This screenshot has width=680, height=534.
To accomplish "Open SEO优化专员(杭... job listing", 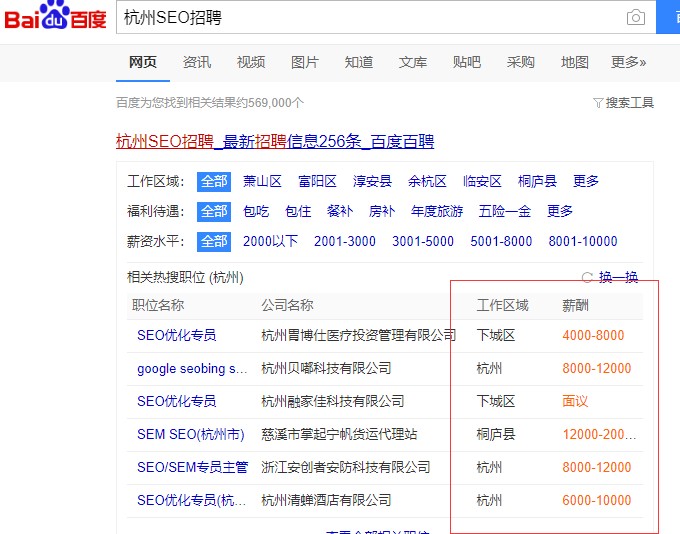I will (x=192, y=500).
